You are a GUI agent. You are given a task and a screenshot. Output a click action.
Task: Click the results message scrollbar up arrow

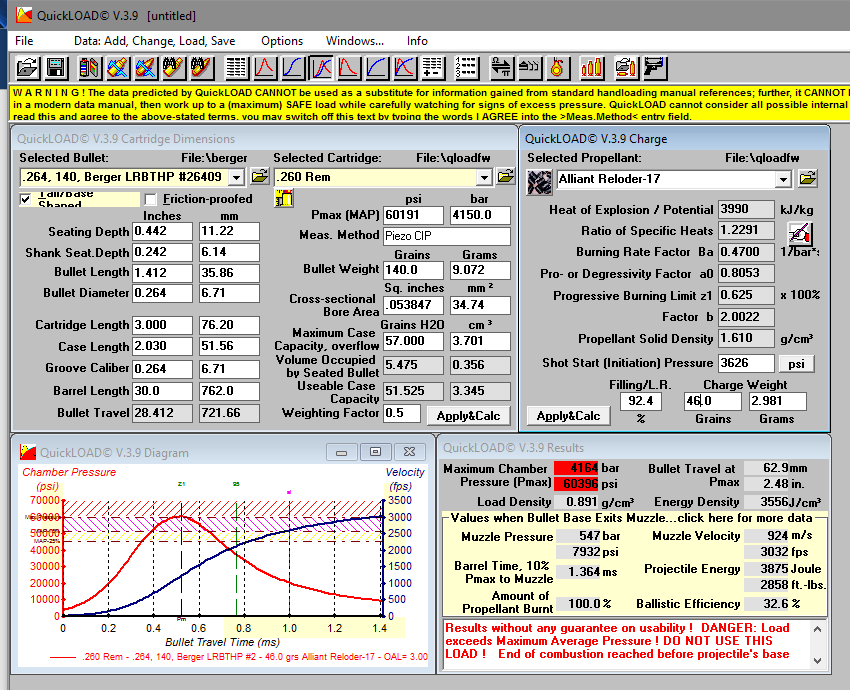click(x=817, y=629)
